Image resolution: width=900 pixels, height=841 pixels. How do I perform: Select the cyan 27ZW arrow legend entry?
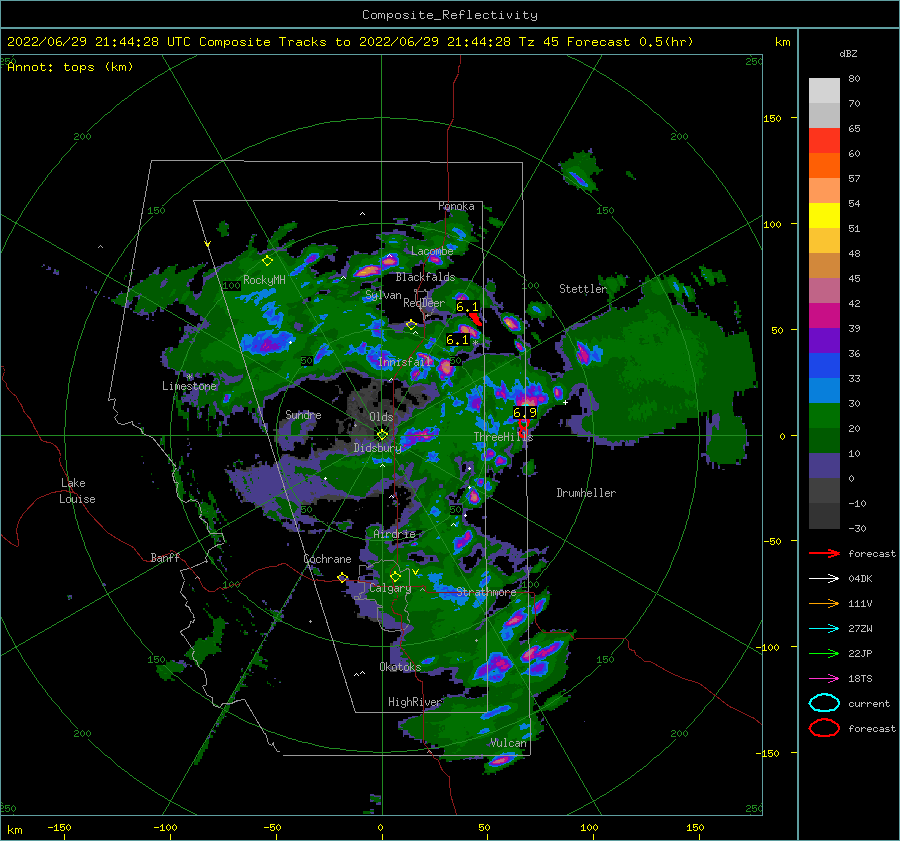[824, 629]
